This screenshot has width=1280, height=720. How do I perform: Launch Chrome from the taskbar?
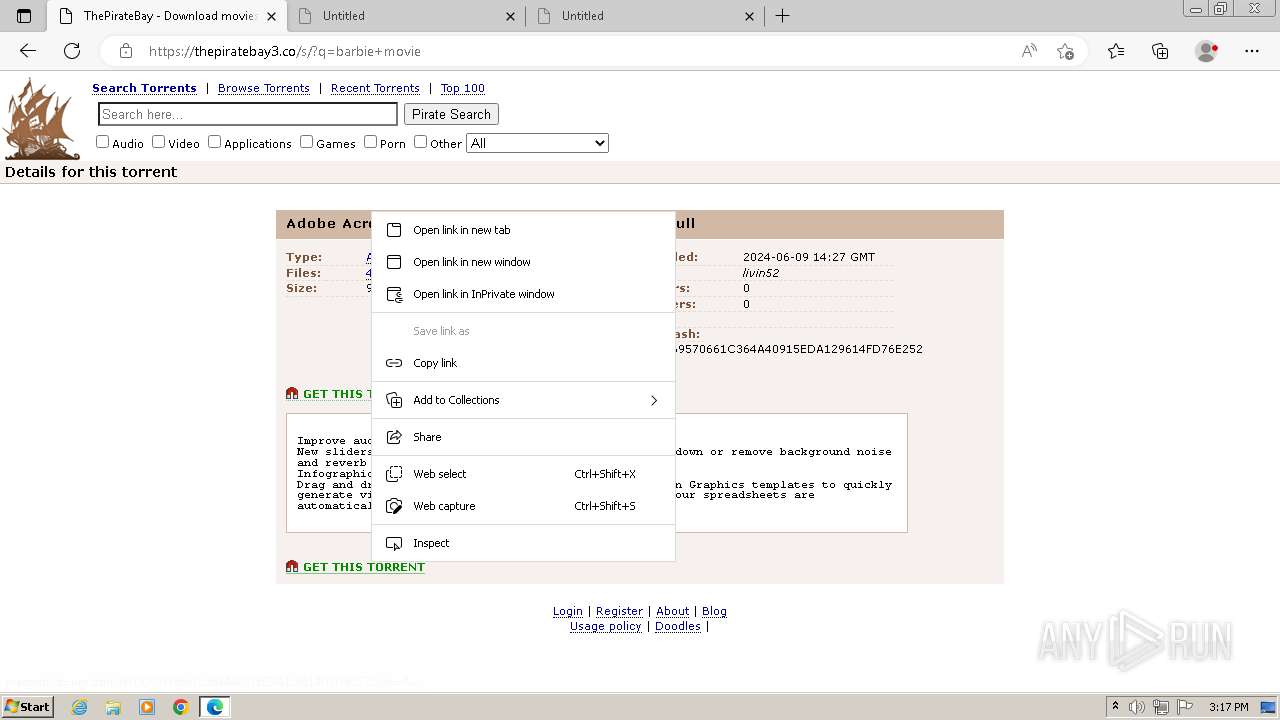coord(181,707)
